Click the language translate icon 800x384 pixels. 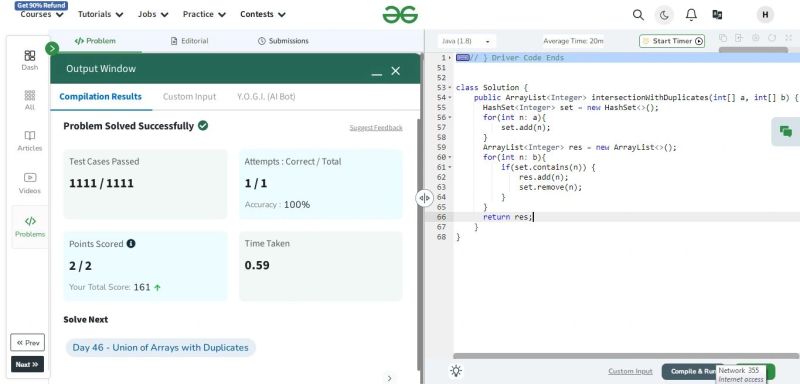717,15
